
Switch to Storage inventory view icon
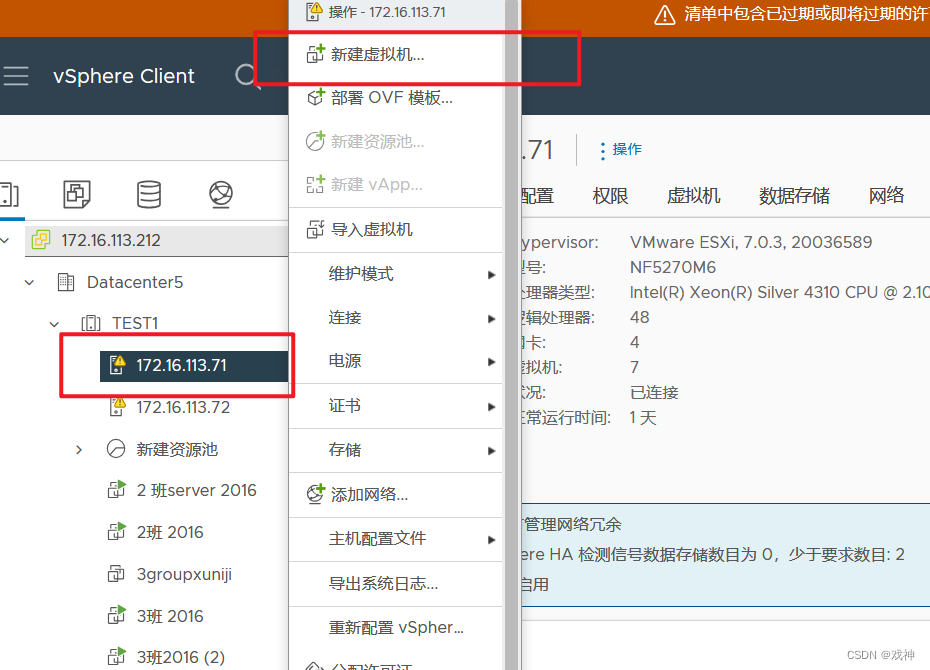click(149, 194)
